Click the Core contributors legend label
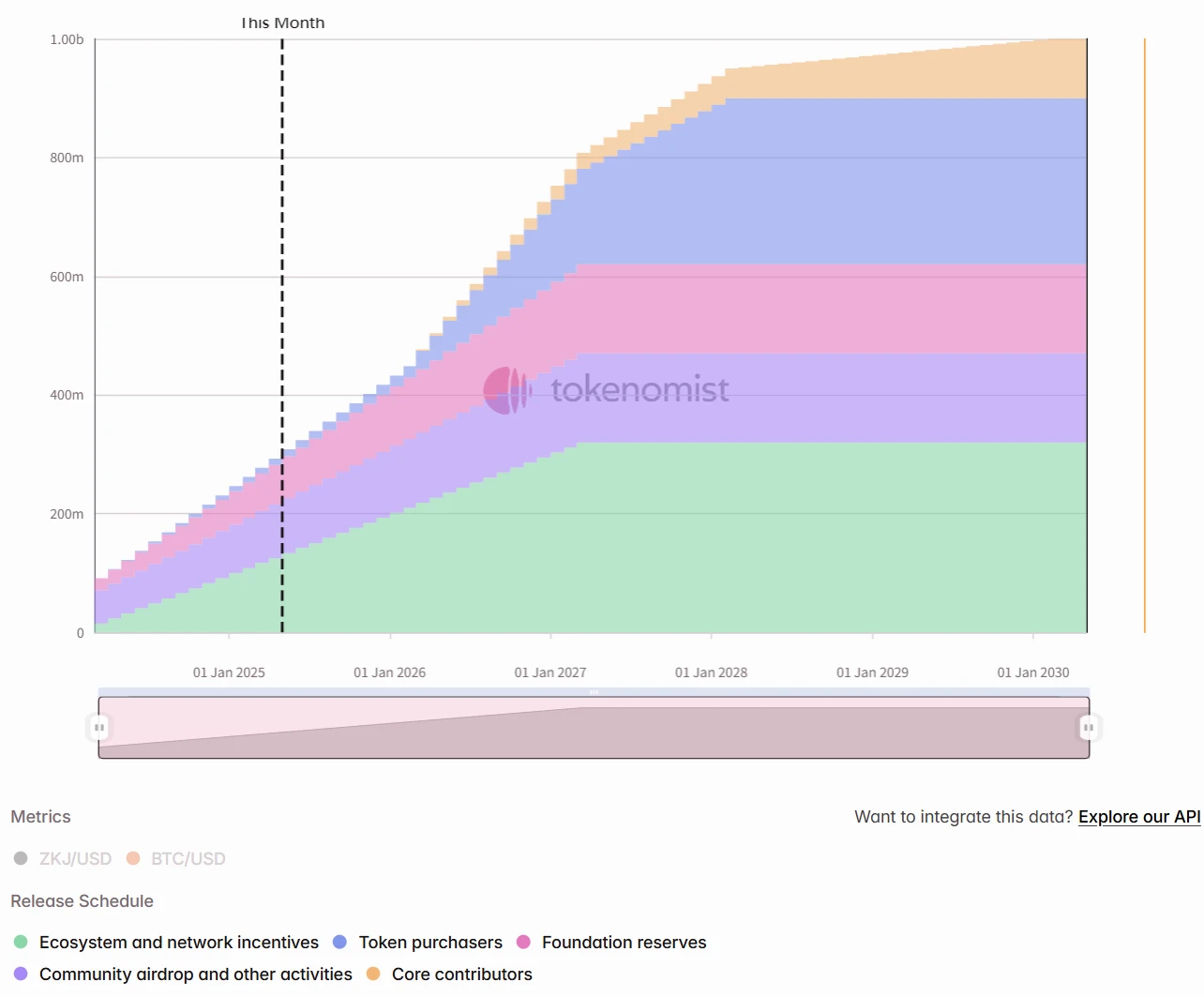Screen dimensions: 1204x997 [462, 974]
